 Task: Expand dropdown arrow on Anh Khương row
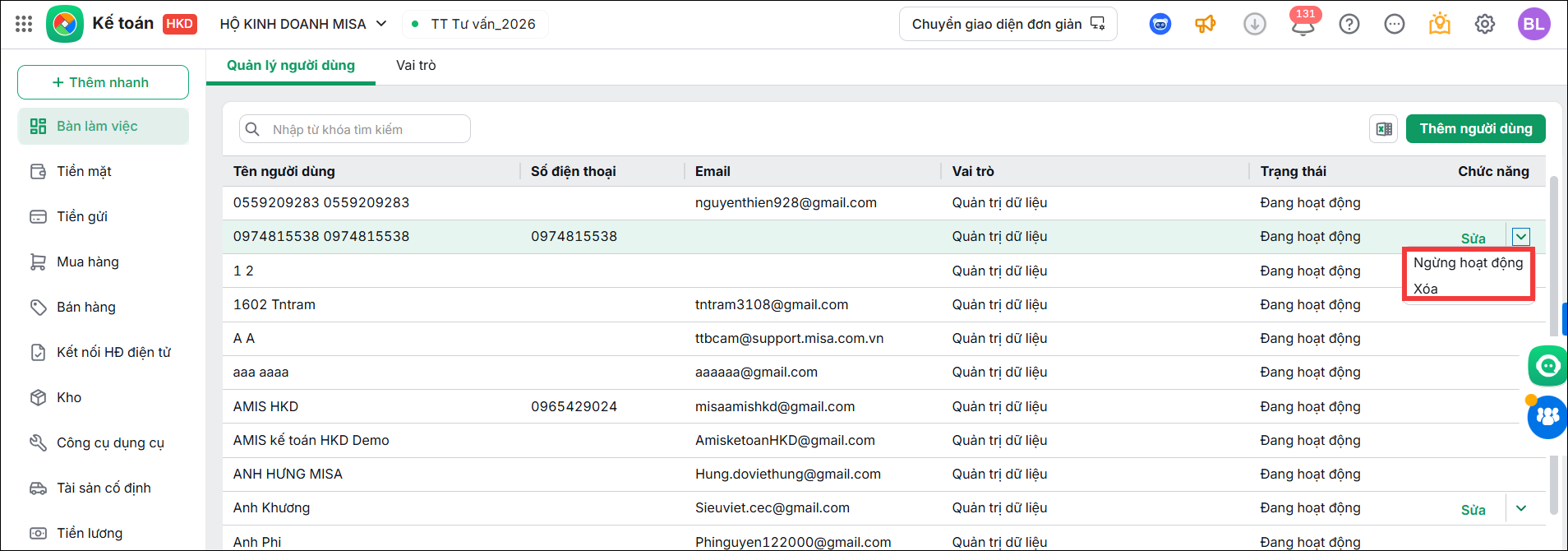tap(1521, 508)
